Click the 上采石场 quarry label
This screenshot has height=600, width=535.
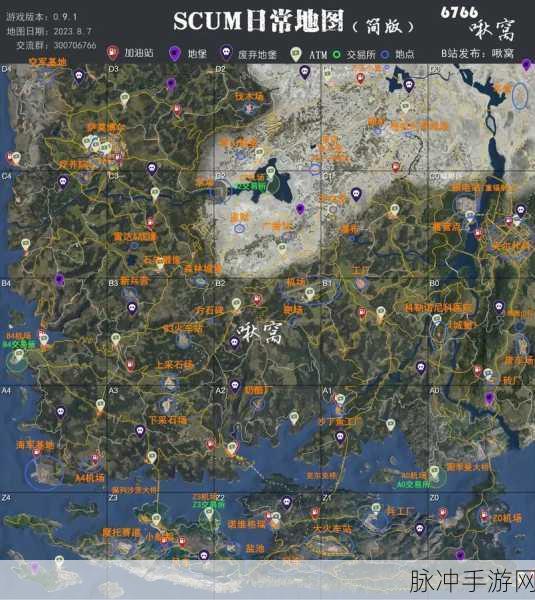174,365
